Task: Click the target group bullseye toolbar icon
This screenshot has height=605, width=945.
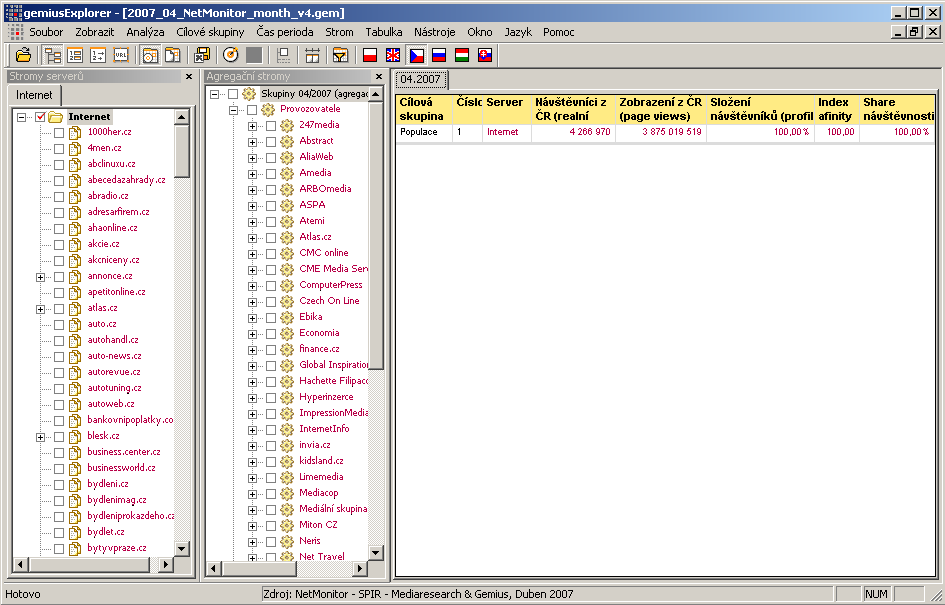Action: tap(231, 55)
